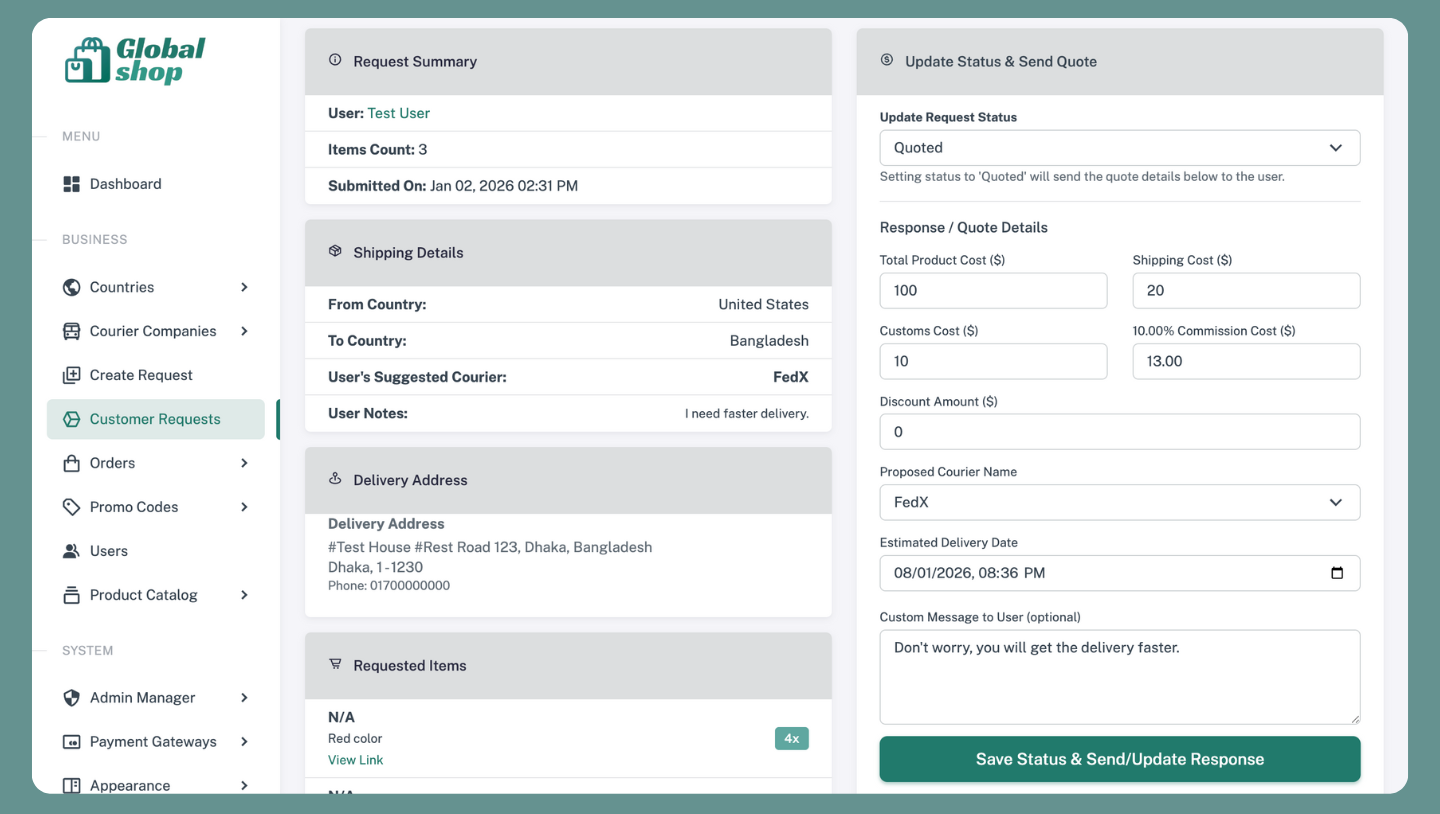Click 'Phone: 01700000000' text

389,585
